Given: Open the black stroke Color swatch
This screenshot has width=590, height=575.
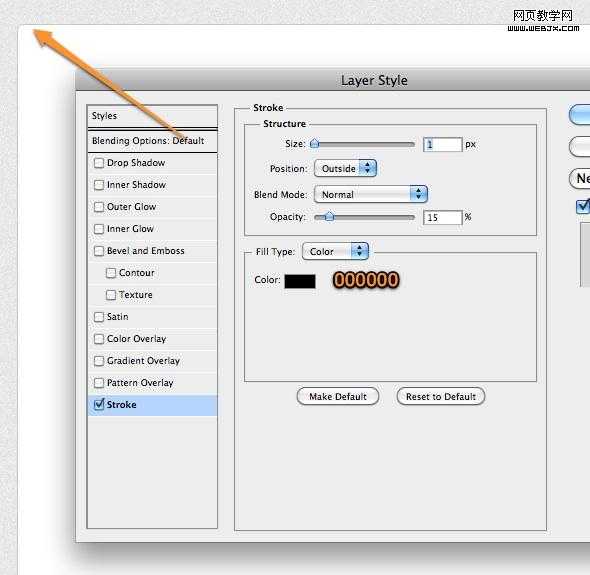Looking at the screenshot, I should click(300, 281).
